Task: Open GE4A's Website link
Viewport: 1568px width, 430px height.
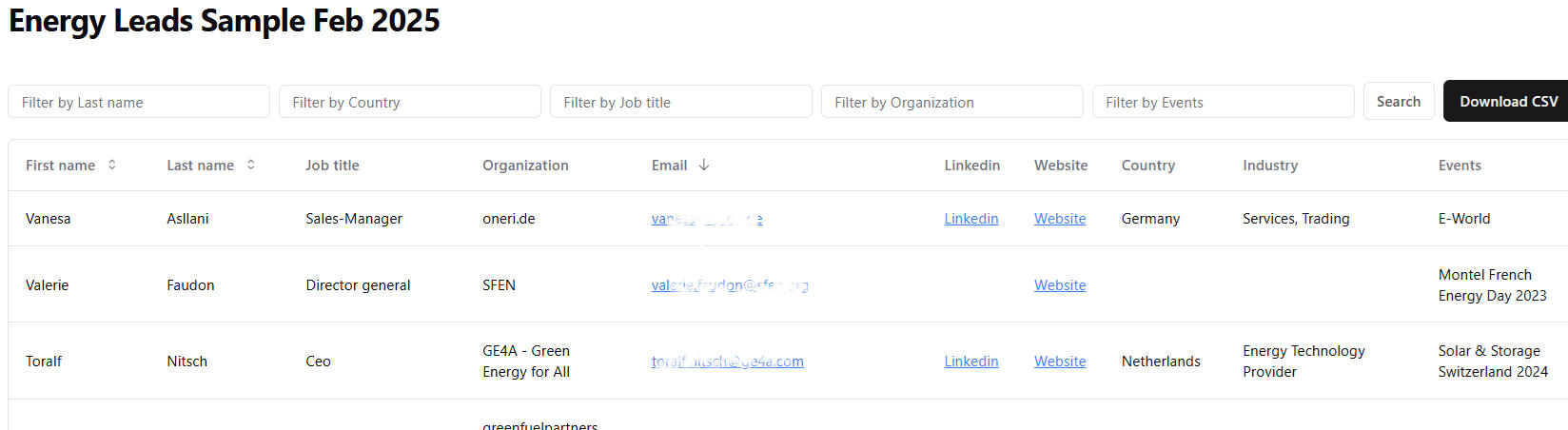Action: click(x=1060, y=362)
